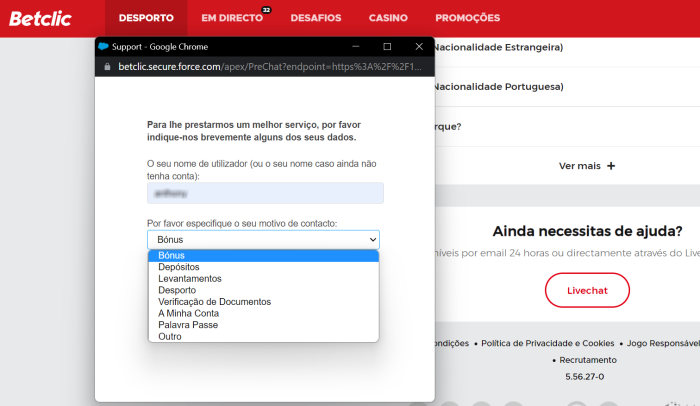Start a Livechat session
The height and width of the screenshot is (406, 700).
pyautogui.click(x=587, y=290)
